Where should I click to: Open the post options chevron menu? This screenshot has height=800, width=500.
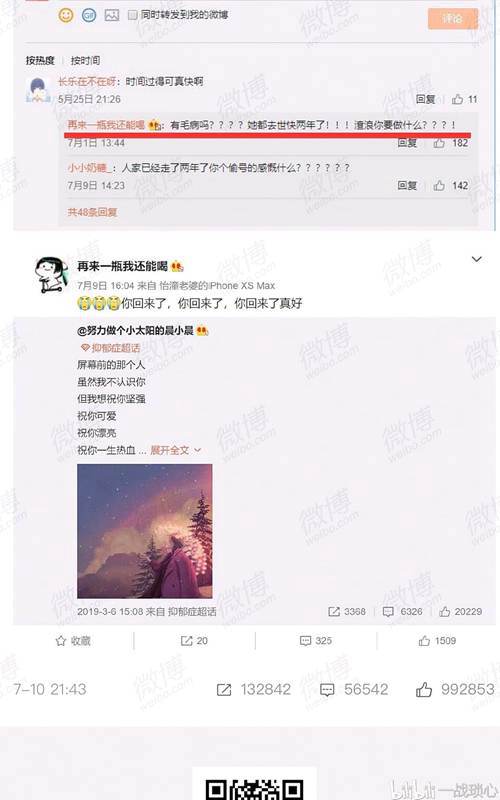point(477,259)
